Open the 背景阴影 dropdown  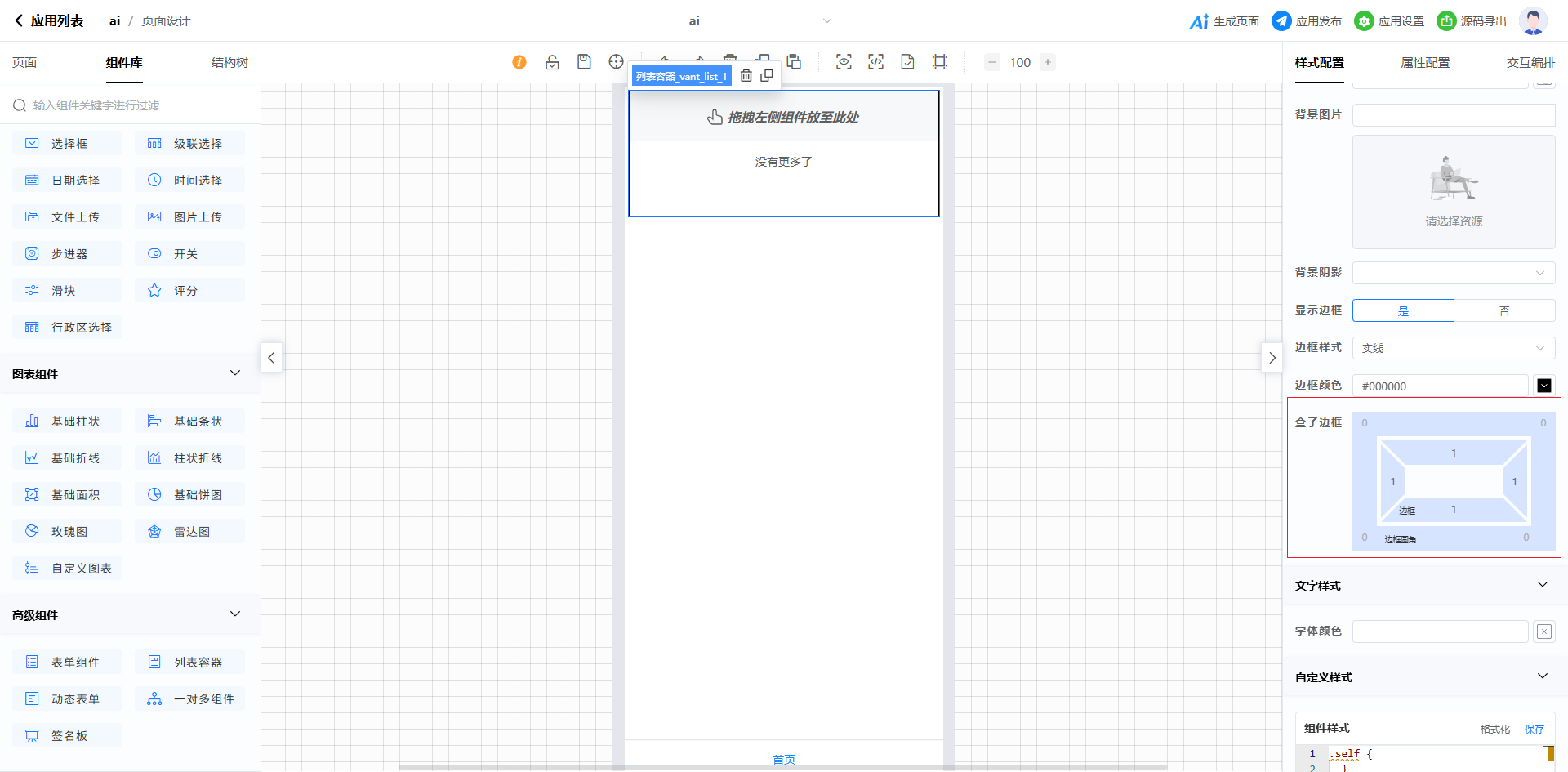coord(1454,273)
